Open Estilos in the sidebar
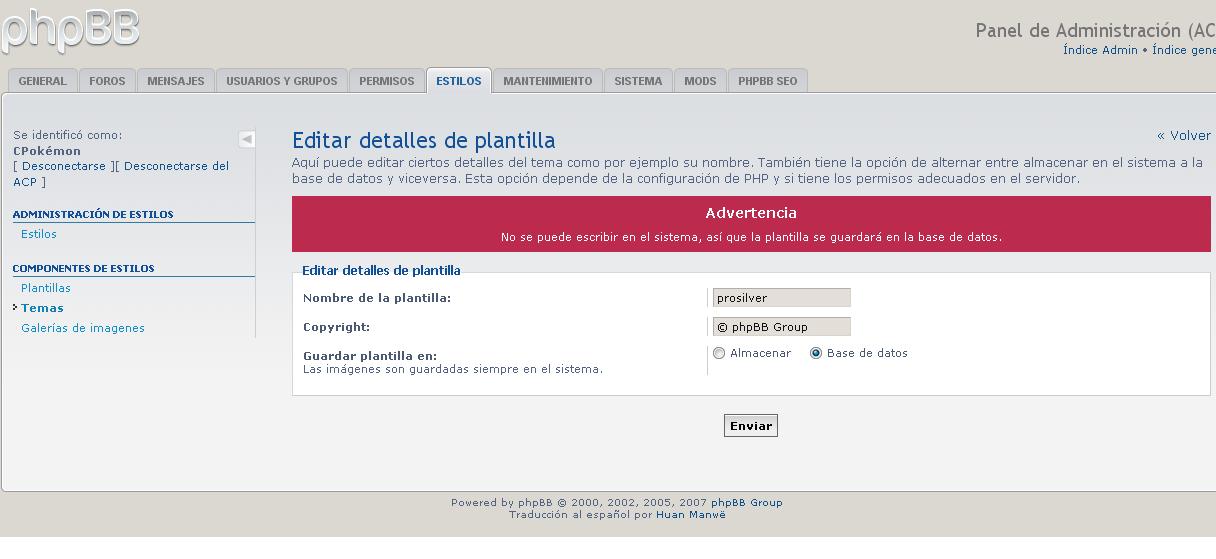The width and height of the screenshot is (1216, 559). 39,234
